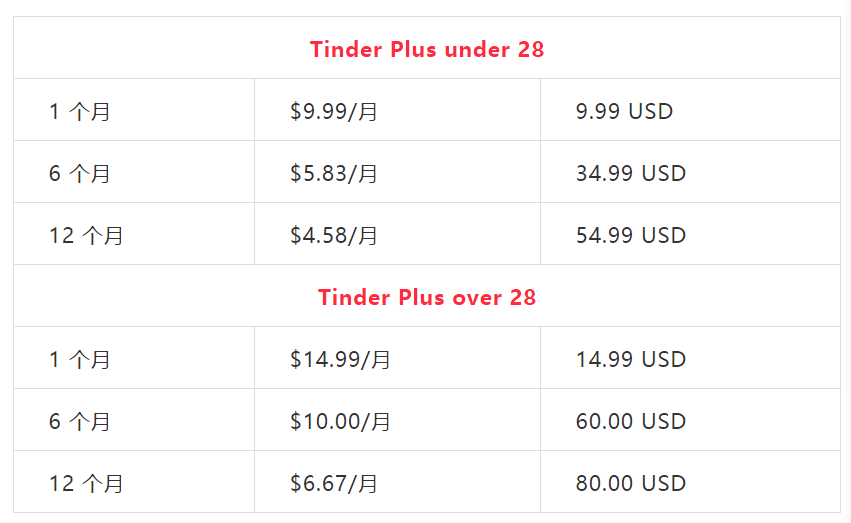The width and height of the screenshot is (851, 523).
Task: Click the 54.99 USD total cell
Action: click(x=630, y=235)
